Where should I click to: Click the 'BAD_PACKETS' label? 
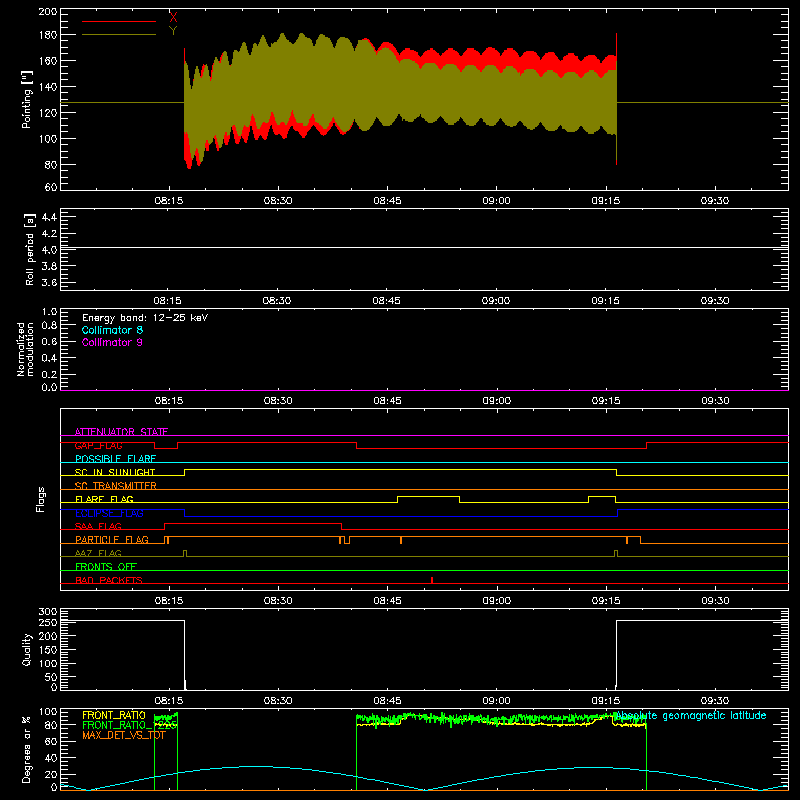[109, 581]
